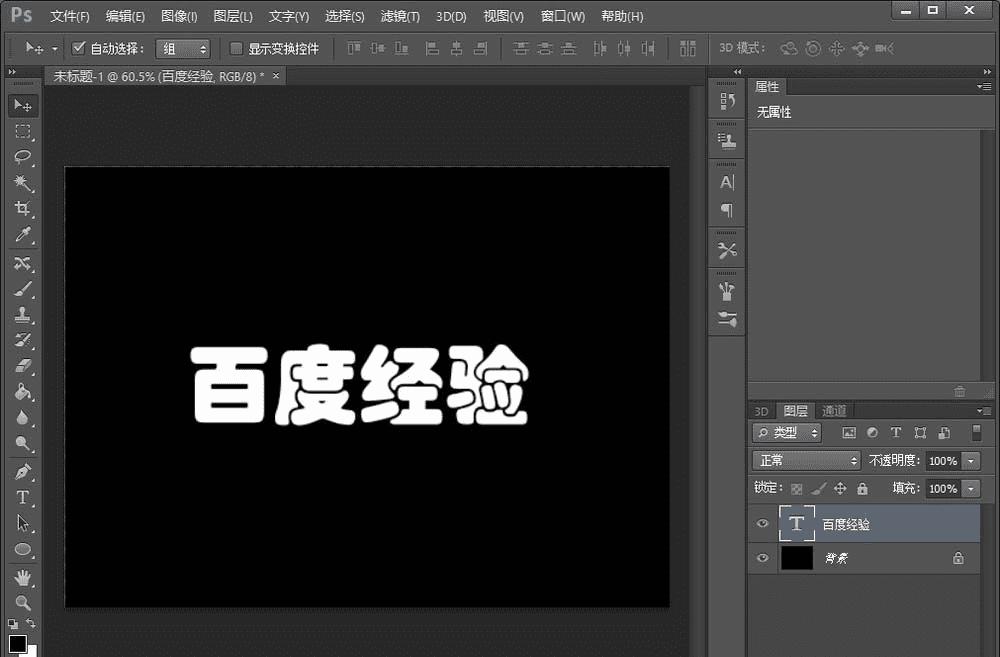Select the Eyedropper tool
This screenshot has width=1000, height=657.
click(x=23, y=235)
